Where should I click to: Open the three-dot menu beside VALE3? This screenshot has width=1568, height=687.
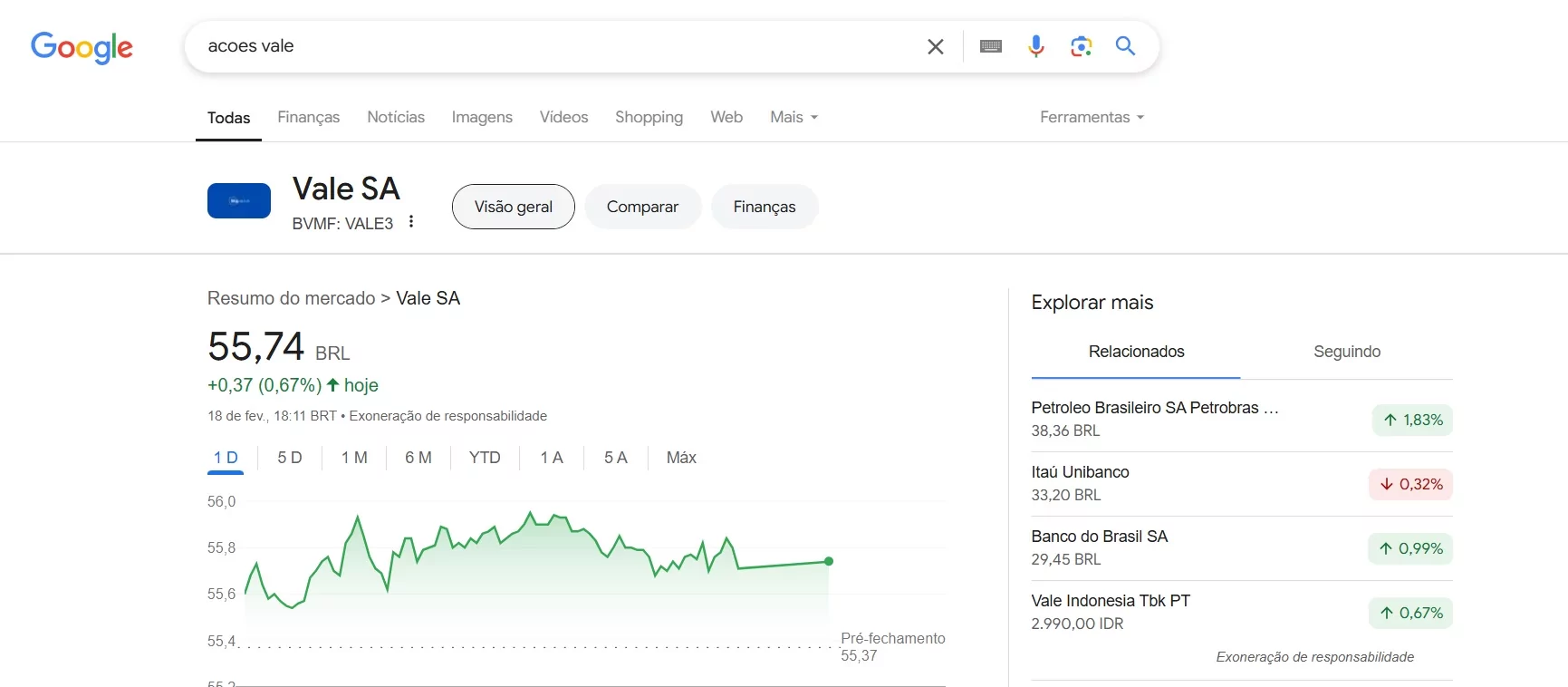click(411, 222)
